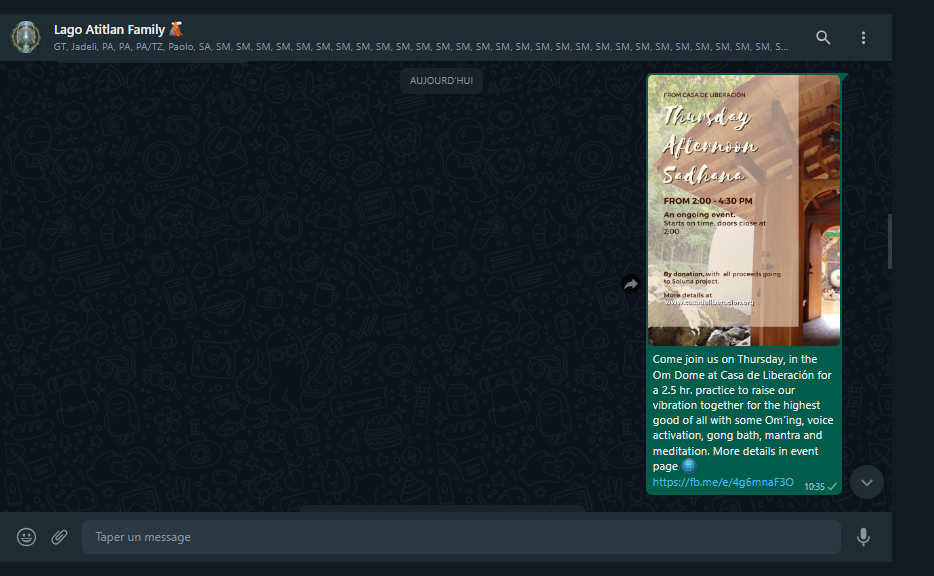Click the 'Taper un message' input field

[x=461, y=537]
